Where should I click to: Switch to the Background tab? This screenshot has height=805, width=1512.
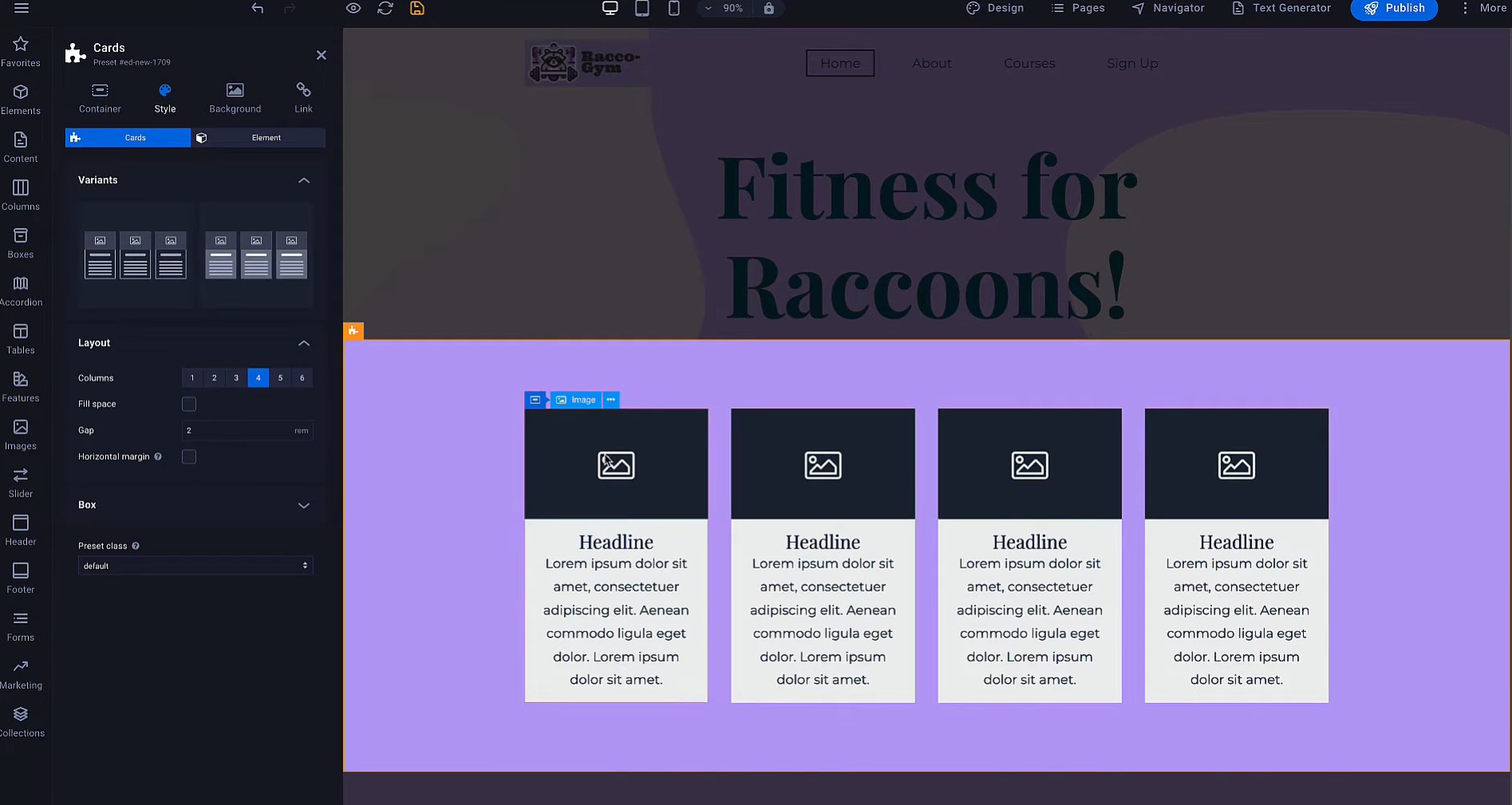click(x=235, y=98)
